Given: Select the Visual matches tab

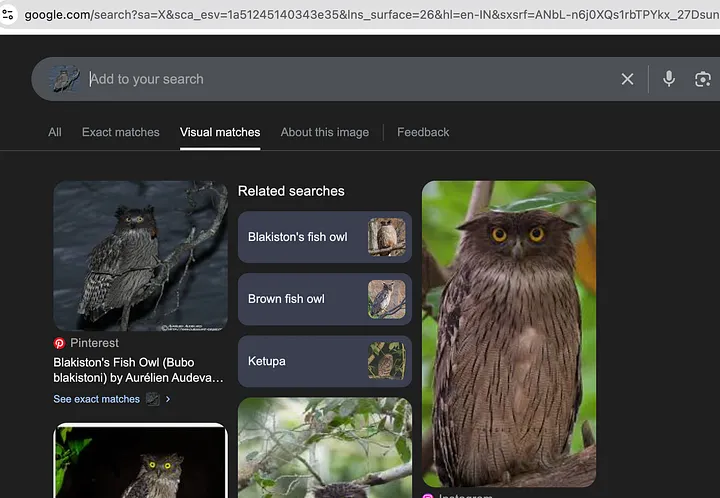Looking at the screenshot, I should [x=220, y=132].
